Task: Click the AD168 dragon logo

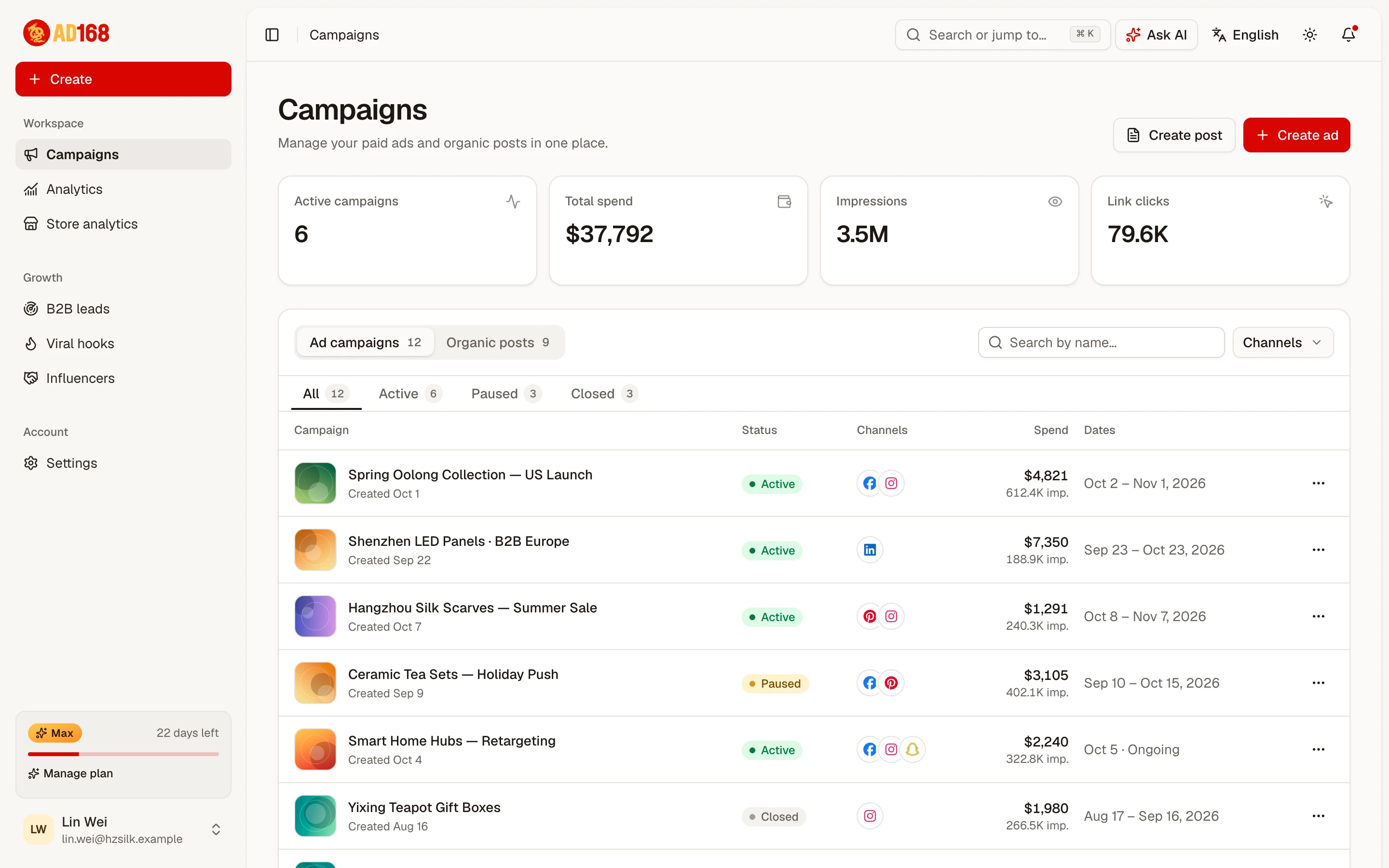Action: 66,33
